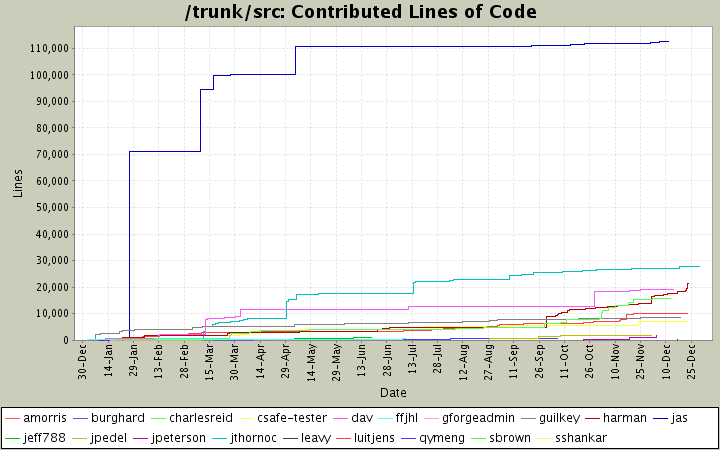The height and width of the screenshot is (450, 720).
Task: Click the 80,000 y-axis tick label
Action: (52, 128)
